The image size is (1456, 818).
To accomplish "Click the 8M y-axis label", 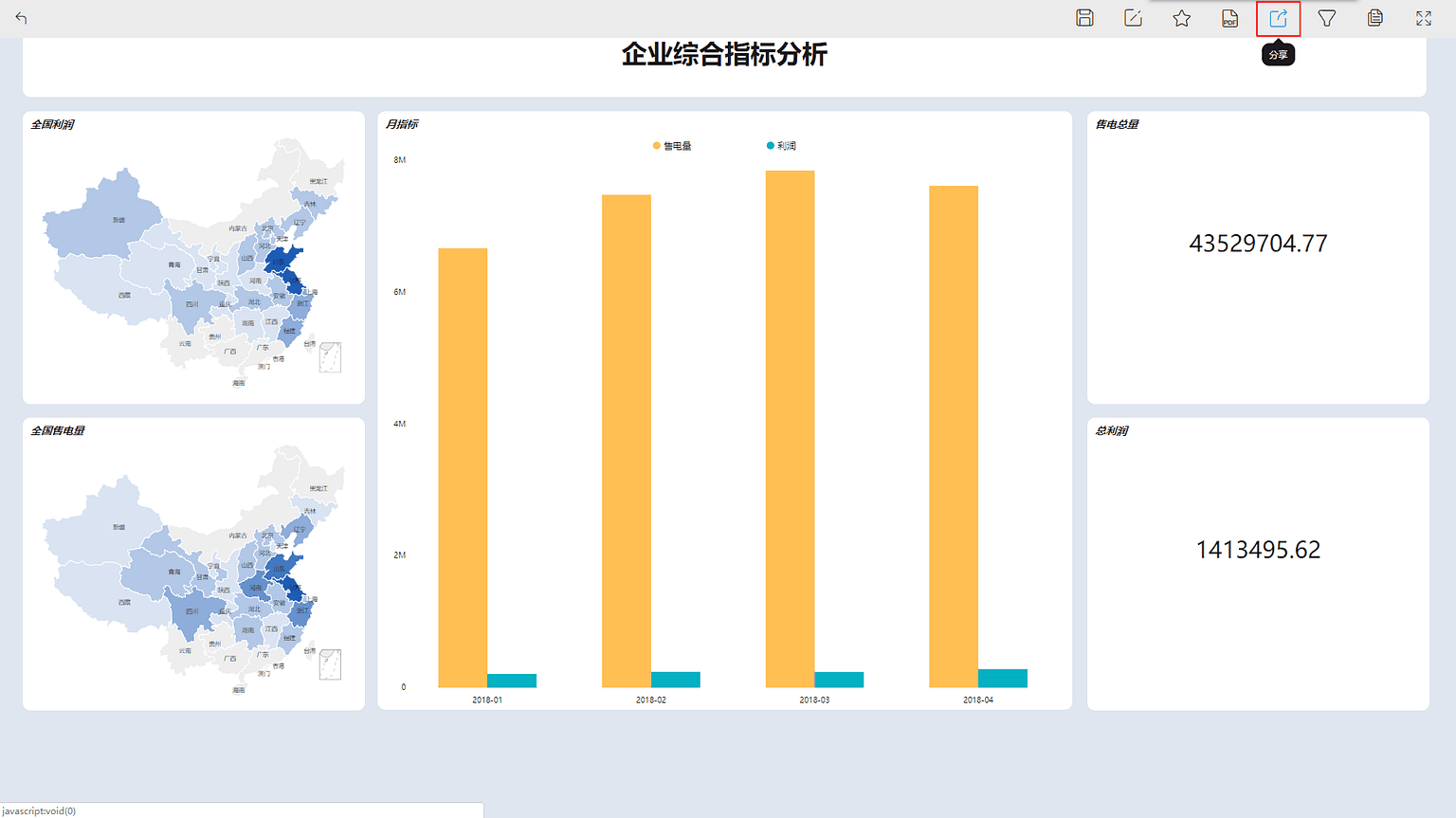I will [400, 160].
